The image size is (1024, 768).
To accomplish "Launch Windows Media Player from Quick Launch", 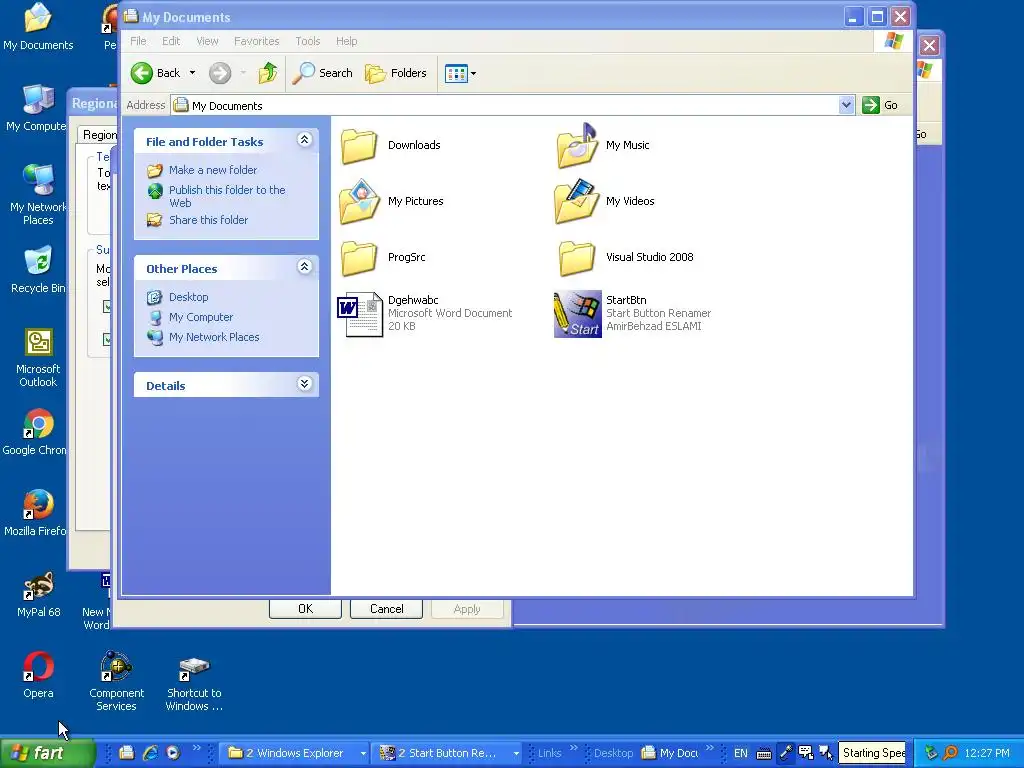I will coord(173,753).
